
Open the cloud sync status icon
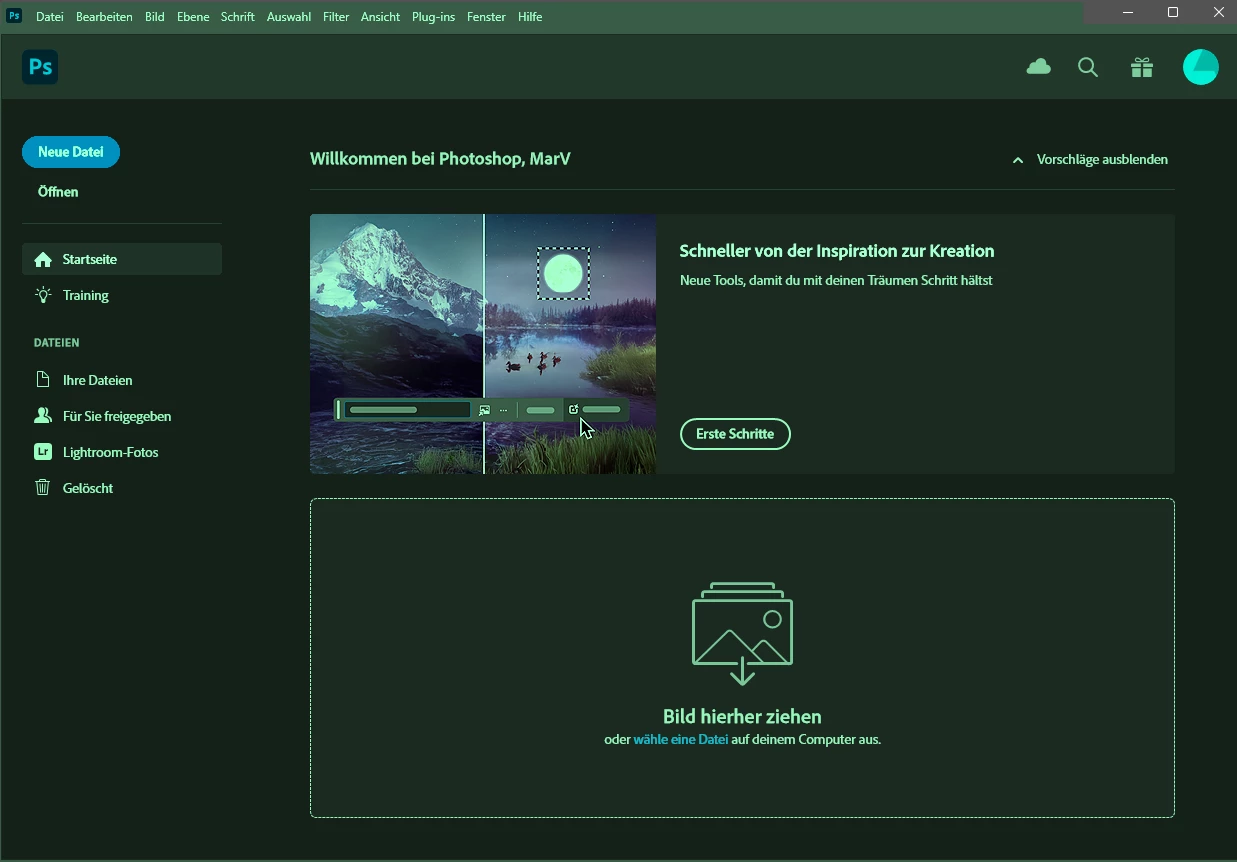pos(1039,67)
